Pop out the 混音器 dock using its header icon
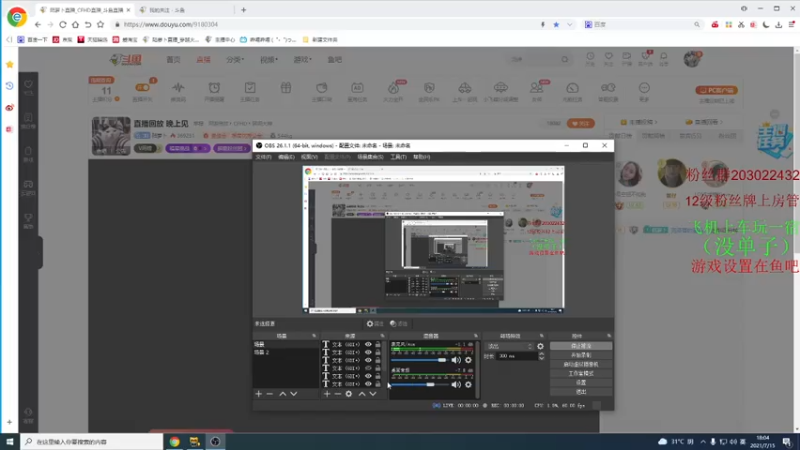This screenshot has height=450, width=800. [x=476, y=336]
